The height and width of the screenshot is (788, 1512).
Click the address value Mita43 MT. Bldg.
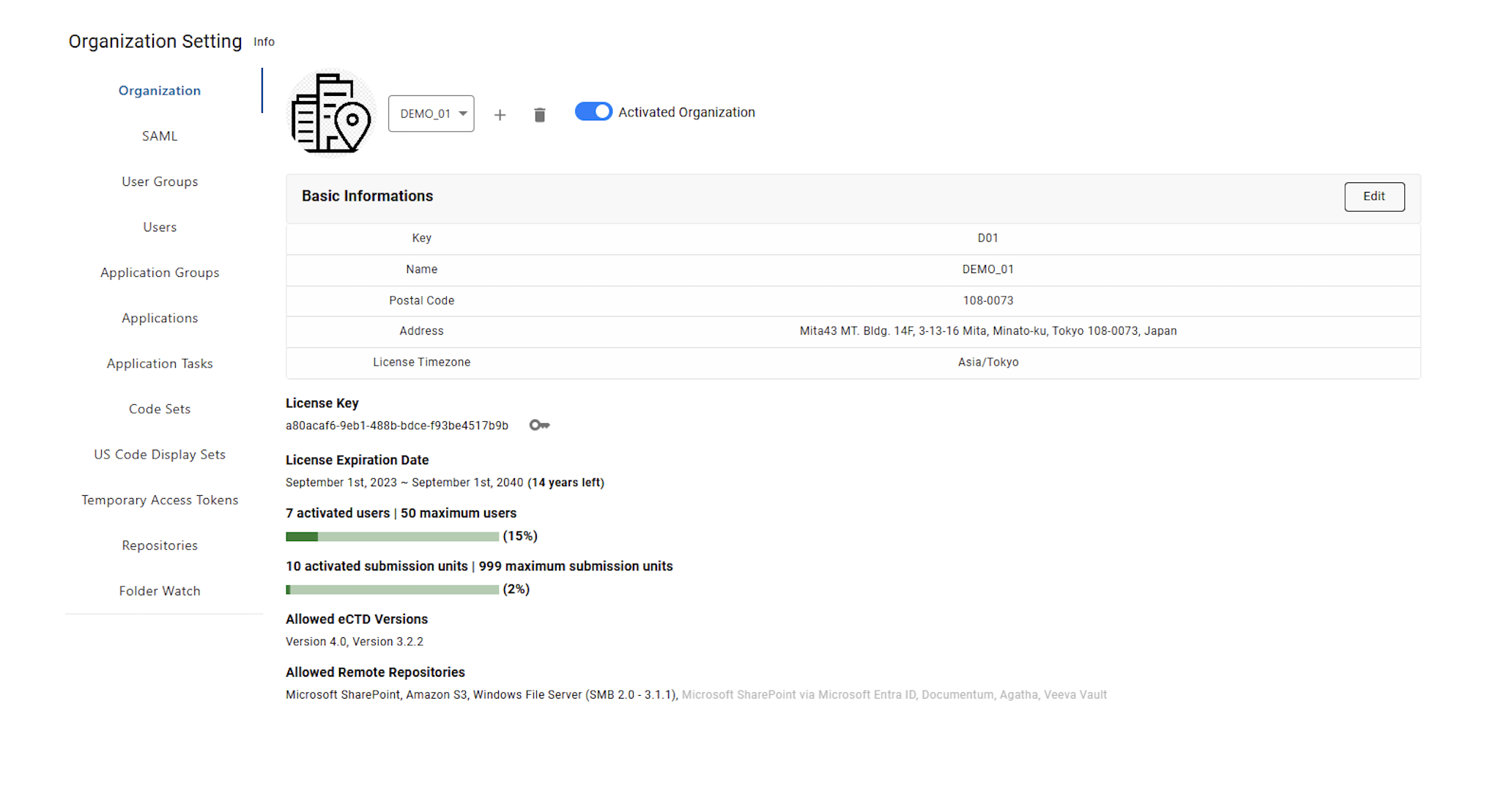tap(987, 331)
